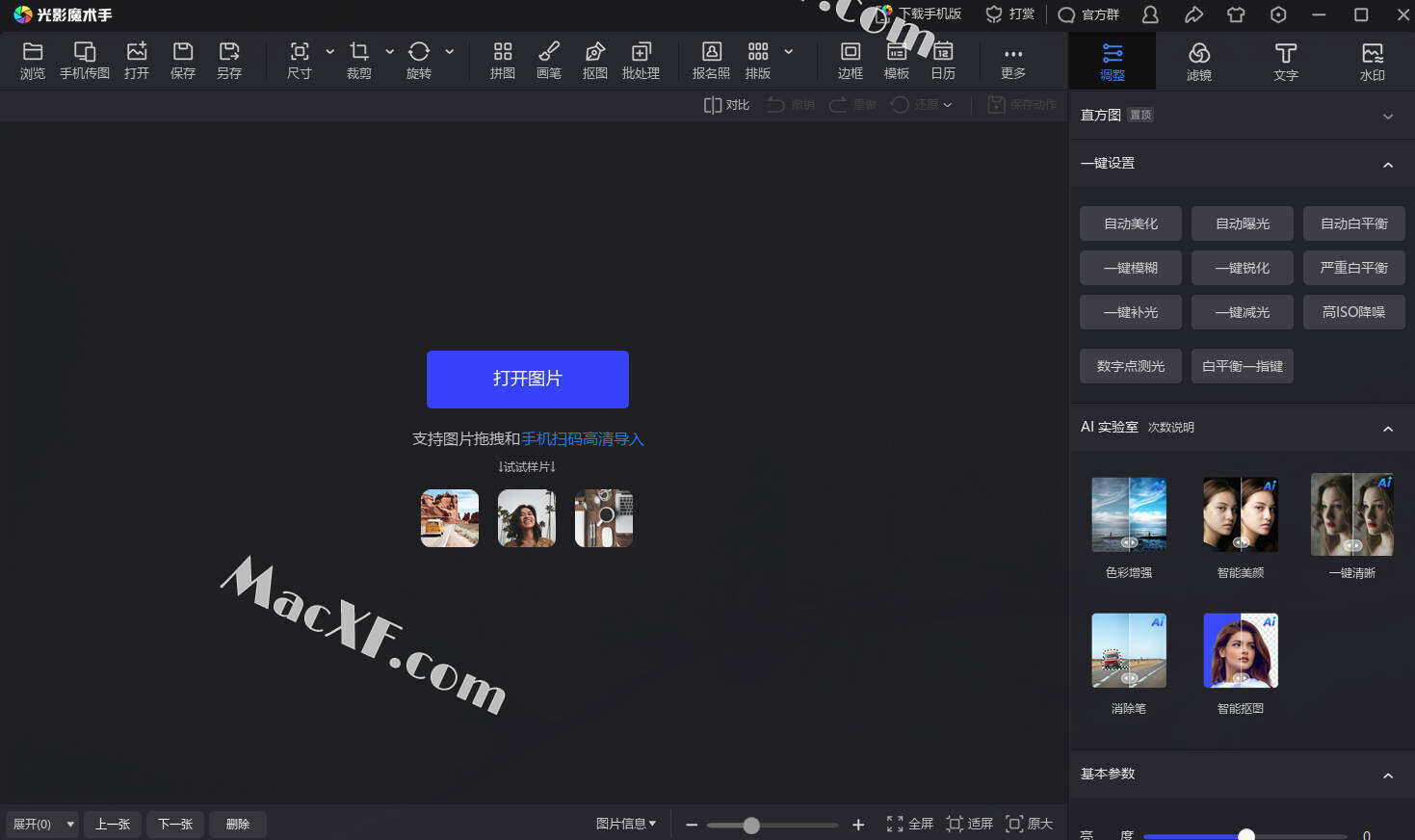Expand the 直方图 histogram panel
The height and width of the screenshot is (840, 1415).
(1387, 116)
